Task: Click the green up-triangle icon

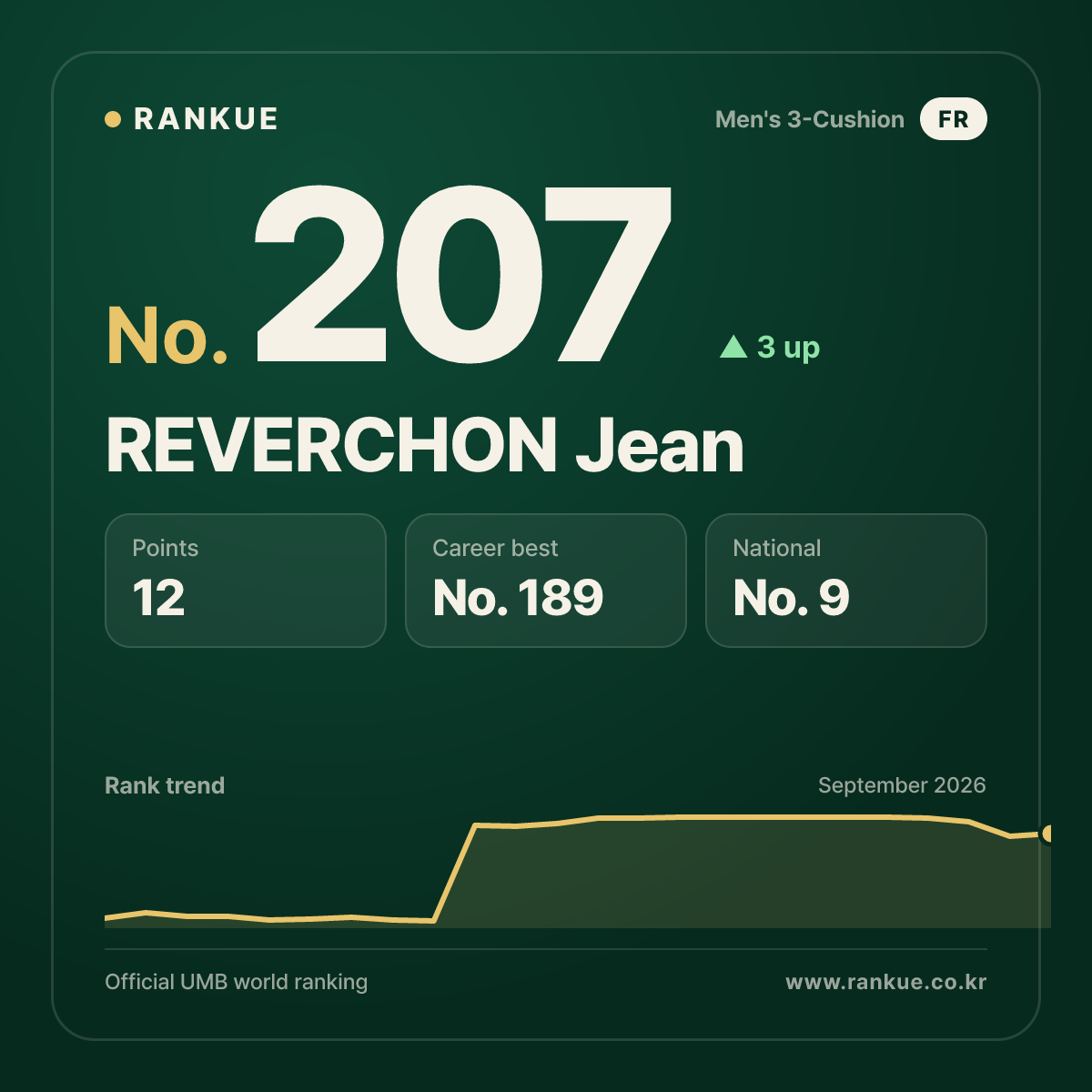Action: coord(733,347)
